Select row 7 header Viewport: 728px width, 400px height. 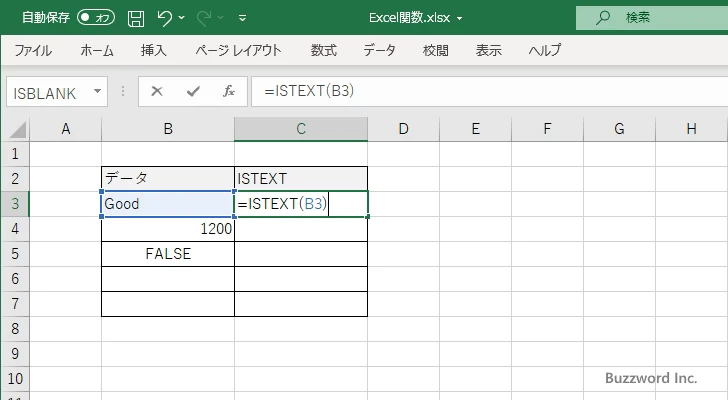(x=15, y=304)
